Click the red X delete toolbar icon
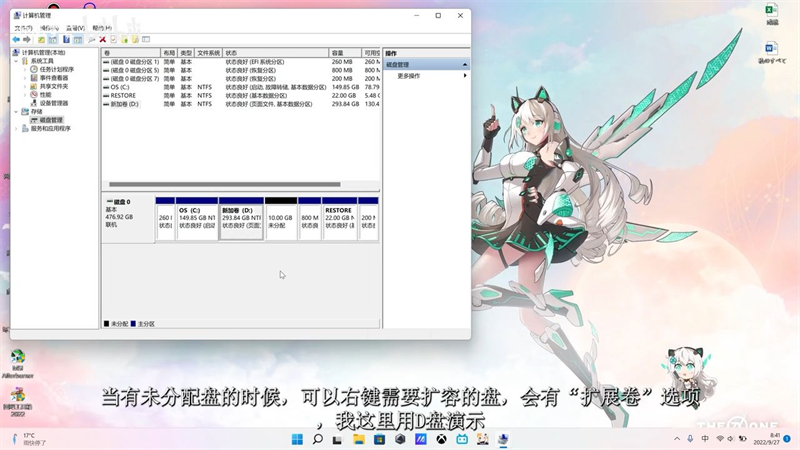The height and width of the screenshot is (450, 800). (103, 39)
